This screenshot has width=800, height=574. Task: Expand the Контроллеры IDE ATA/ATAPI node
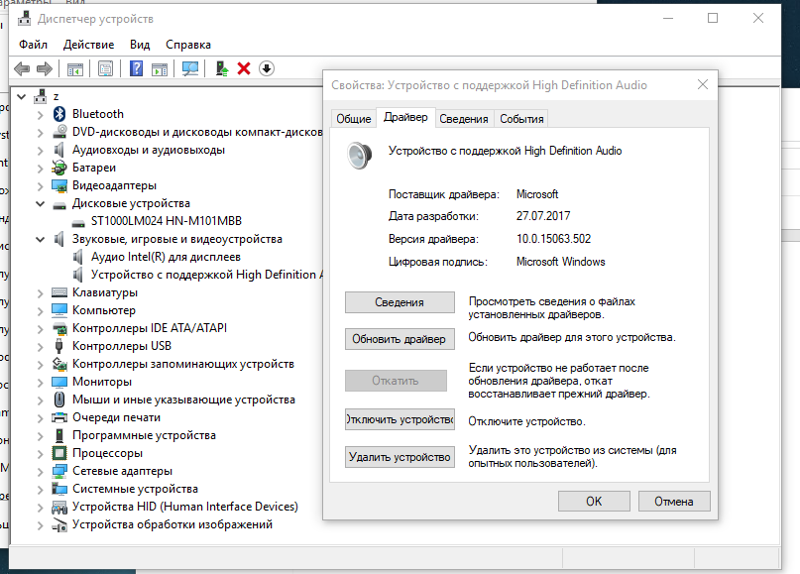pos(40,329)
